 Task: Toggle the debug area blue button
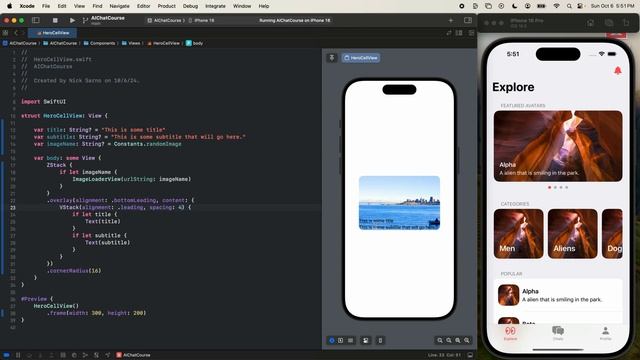(6, 355)
